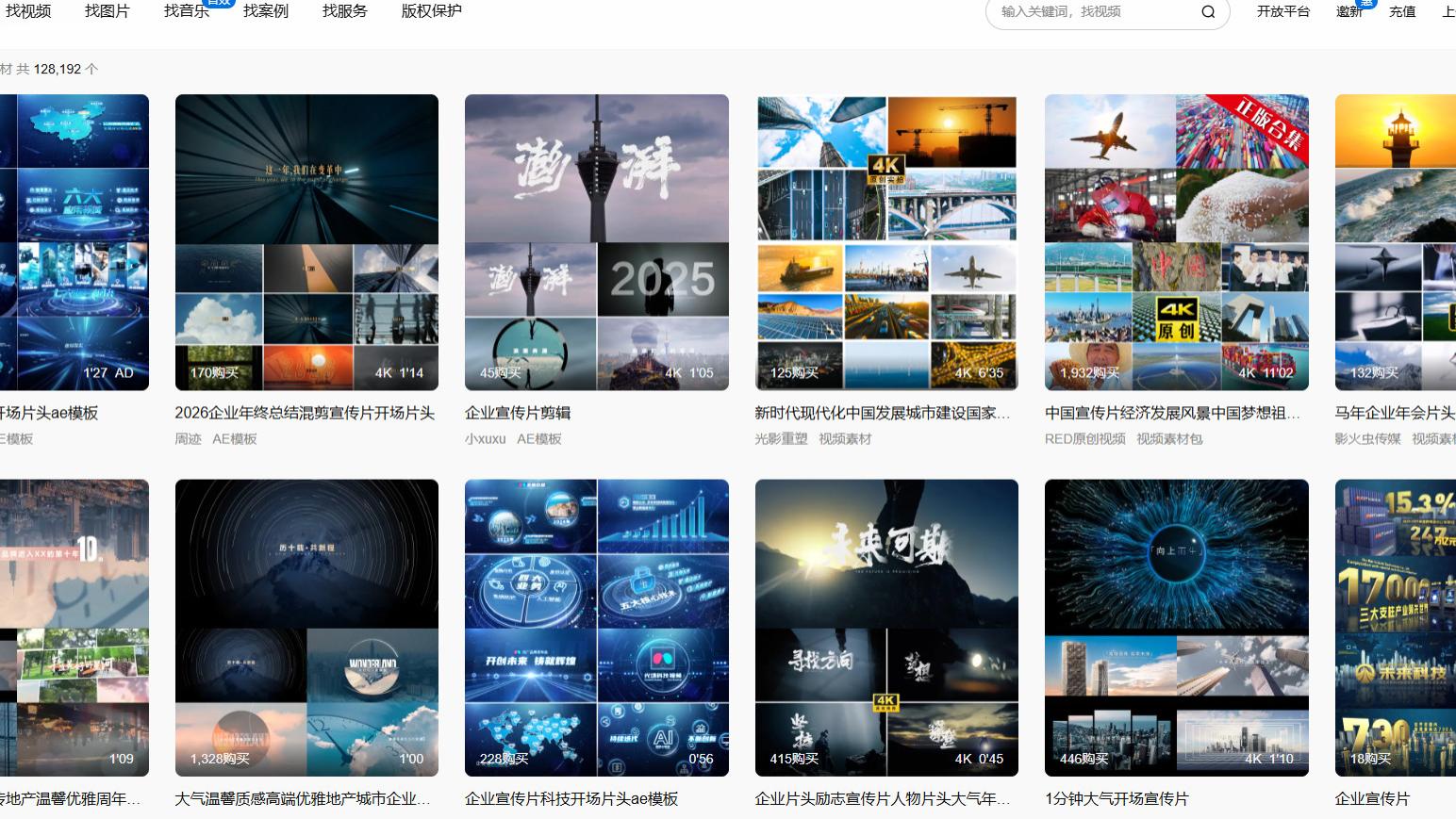Click title 企业宣传片剪辑
The width and height of the screenshot is (1456, 819).
point(518,413)
